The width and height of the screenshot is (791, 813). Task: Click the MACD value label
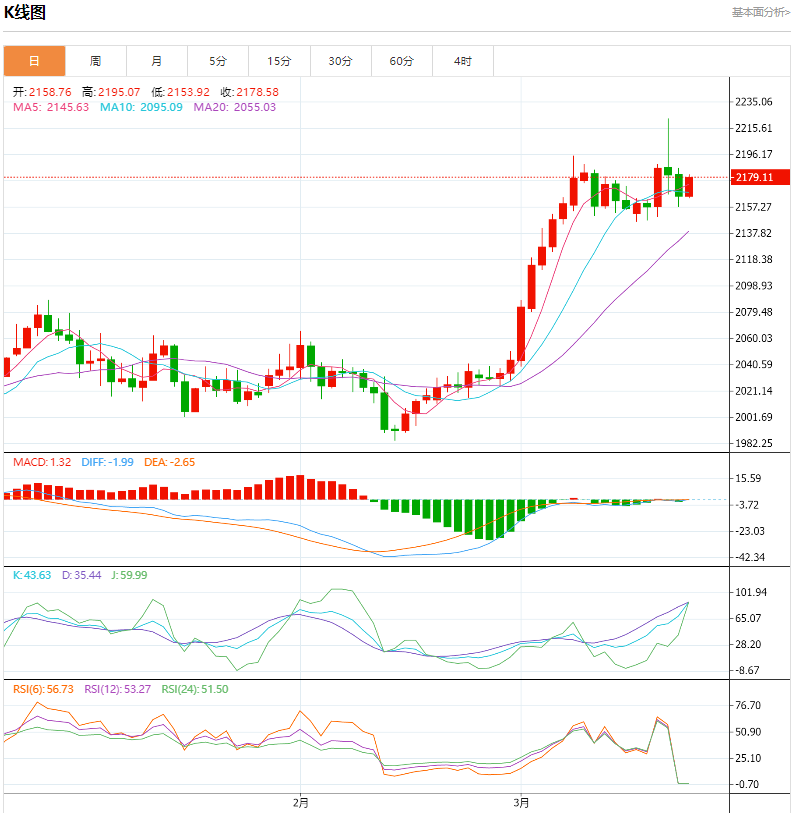click(42, 462)
